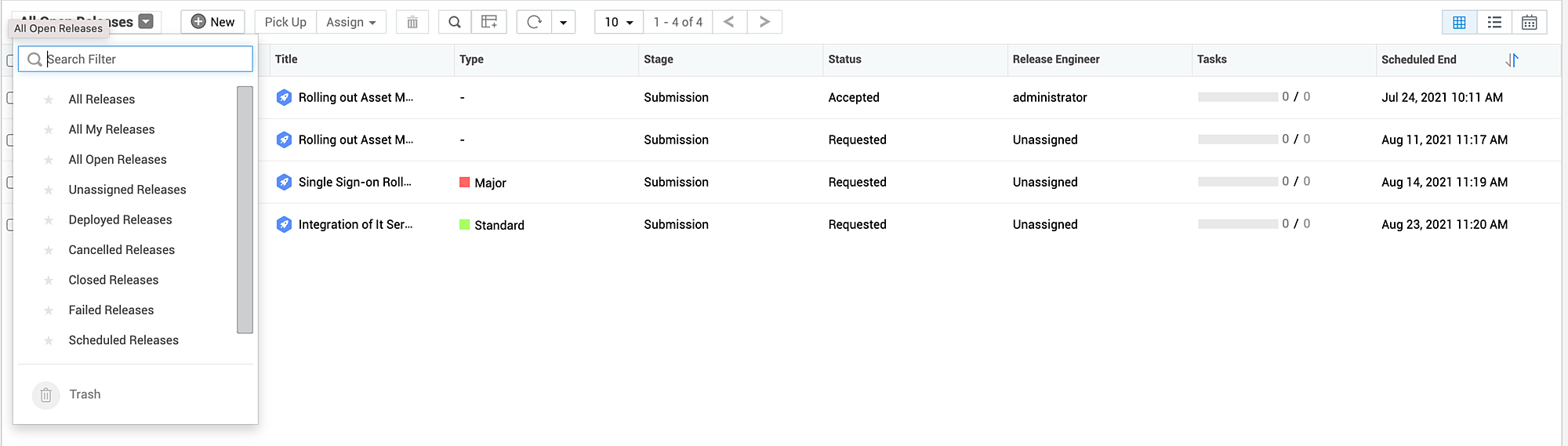Open the search magnifier in toolbar

(455, 22)
